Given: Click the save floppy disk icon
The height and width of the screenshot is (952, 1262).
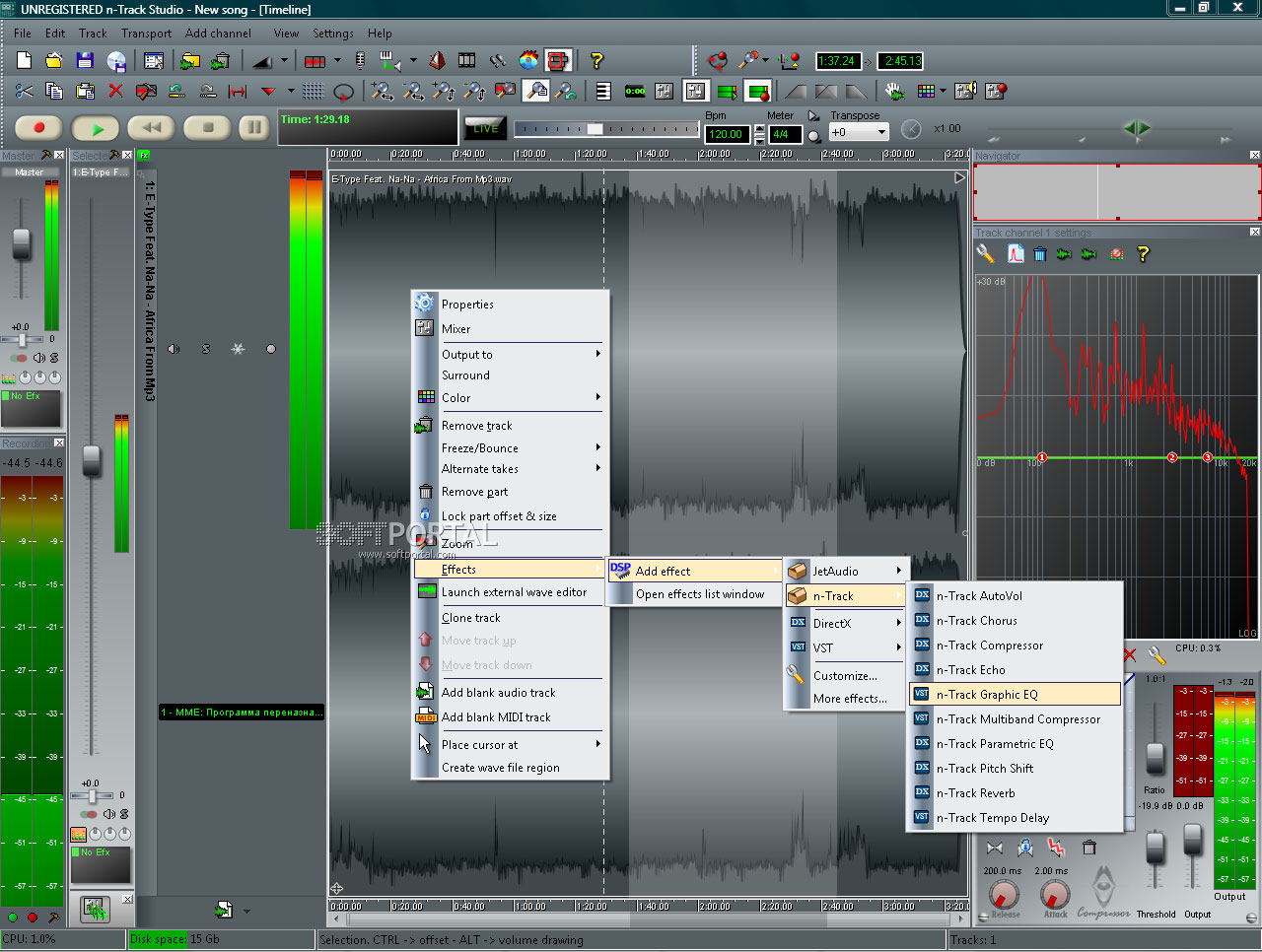Looking at the screenshot, I should 85,61.
